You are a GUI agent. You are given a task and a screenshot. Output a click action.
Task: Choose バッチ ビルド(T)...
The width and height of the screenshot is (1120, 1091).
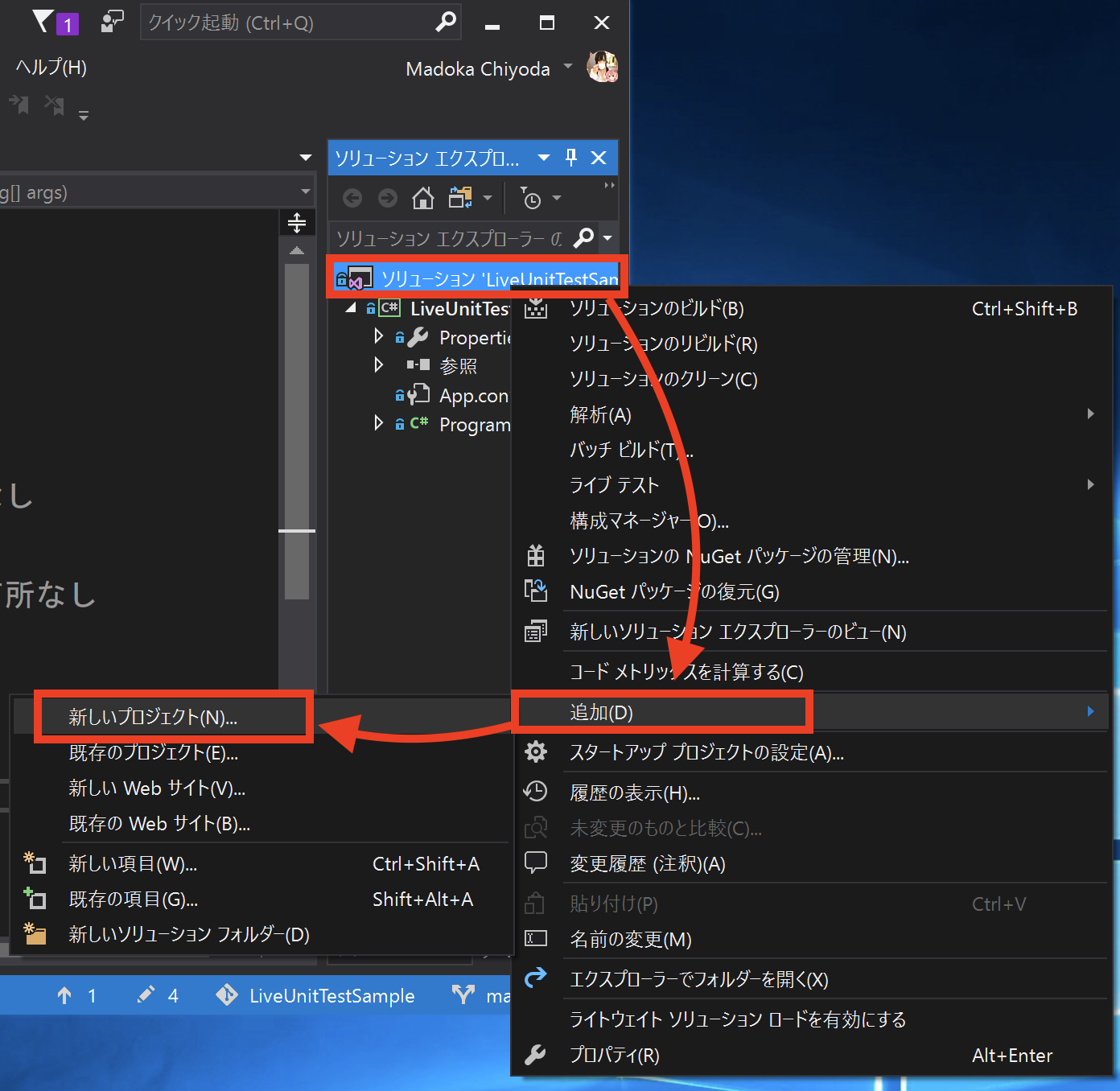[812, 451]
